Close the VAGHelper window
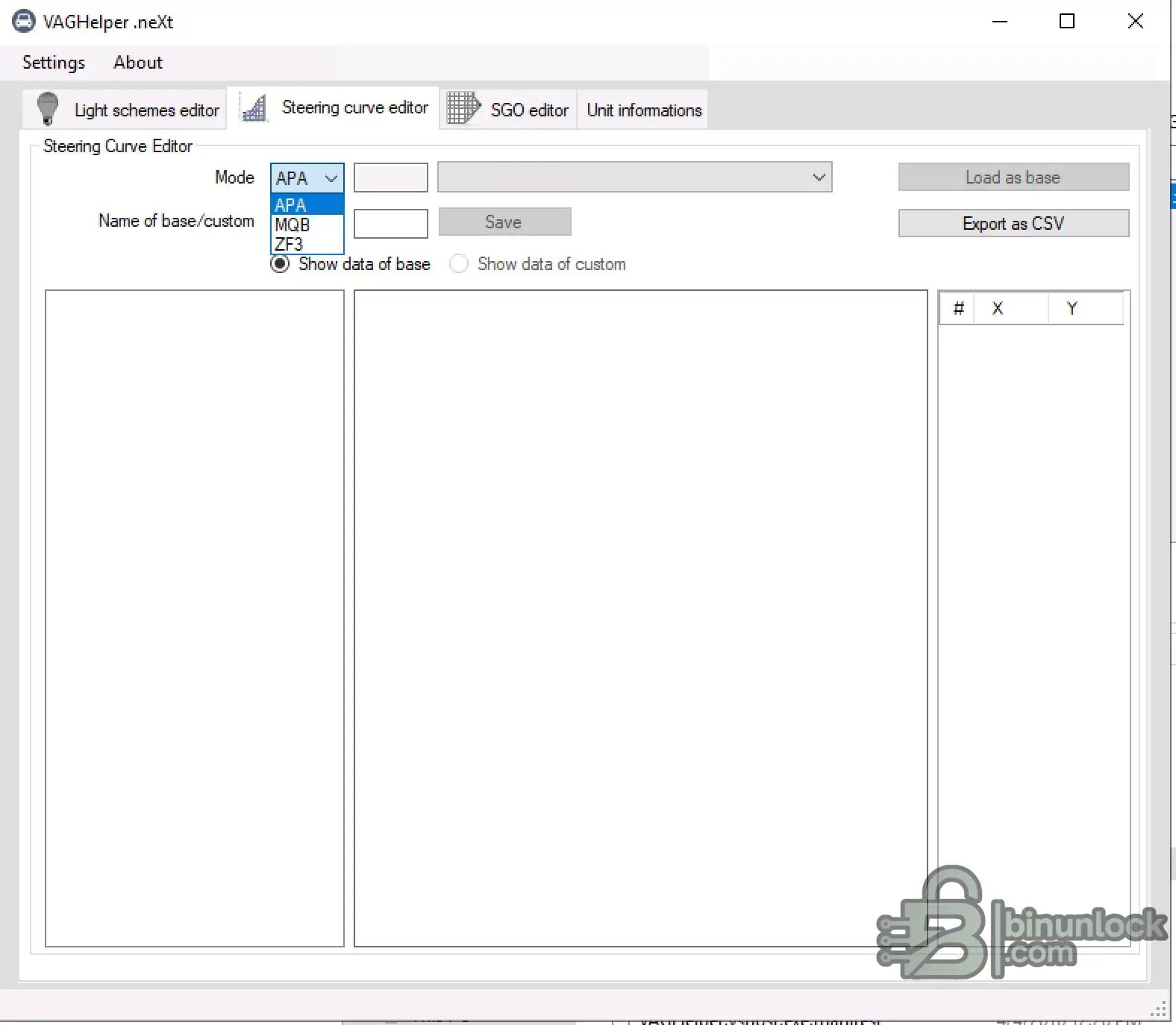Viewport: 1176px width, 1025px height. click(1135, 22)
